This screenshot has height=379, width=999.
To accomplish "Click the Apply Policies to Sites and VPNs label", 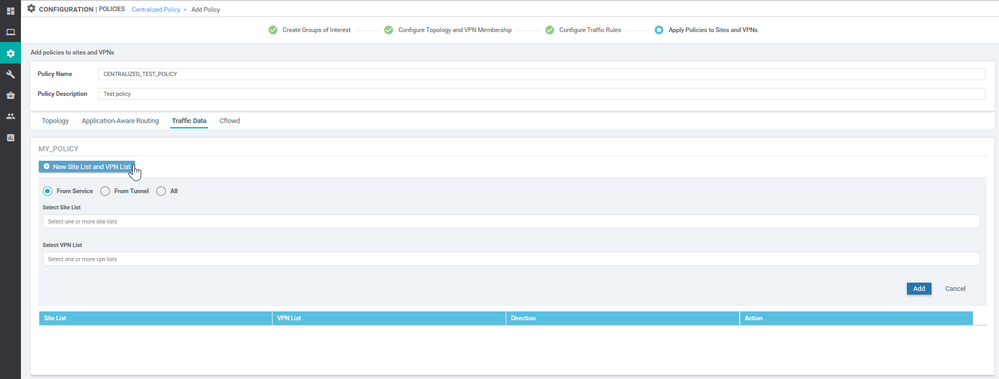I will [x=713, y=30].
